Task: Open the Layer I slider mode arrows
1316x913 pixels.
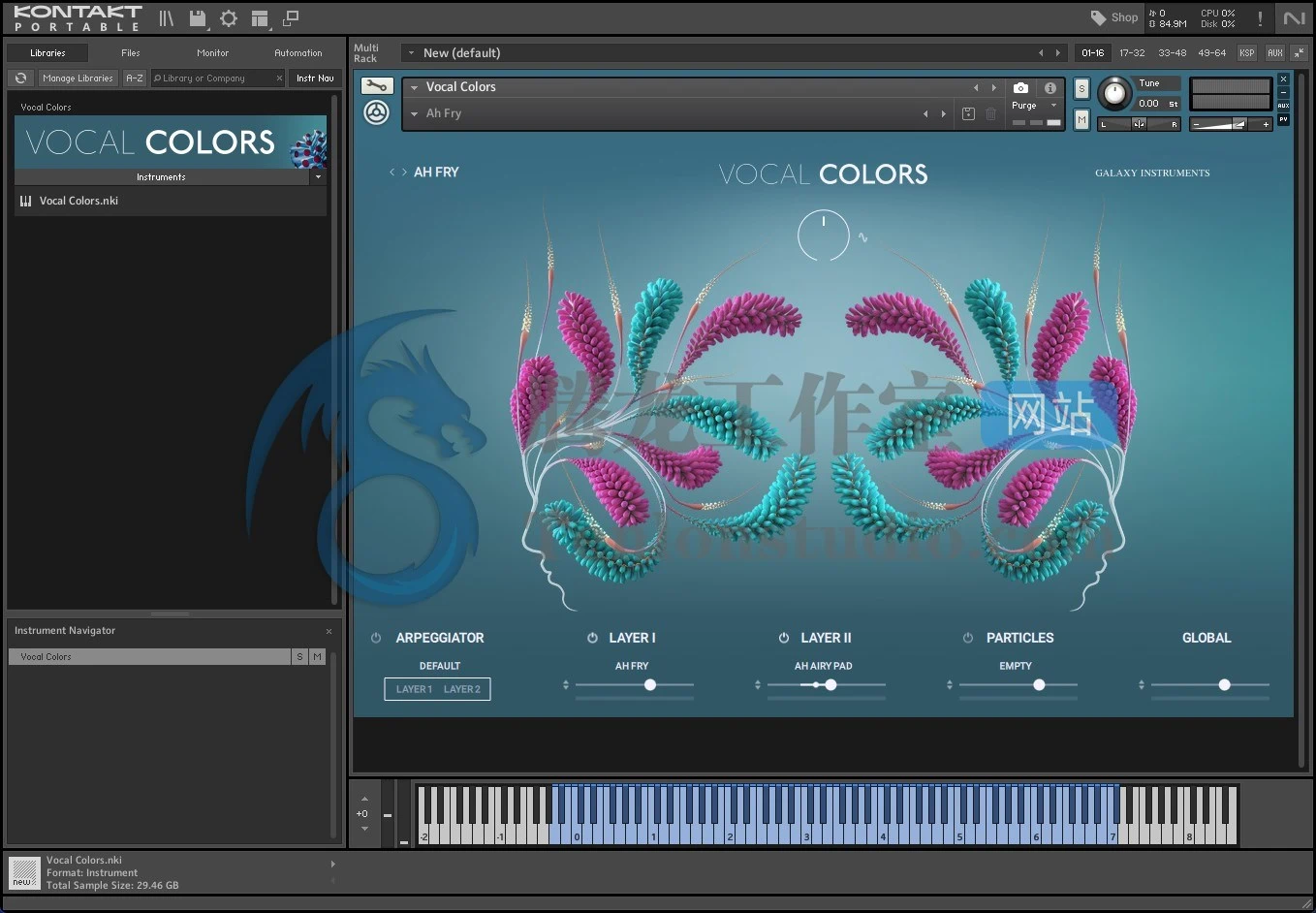Action: (x=566, y=684)
